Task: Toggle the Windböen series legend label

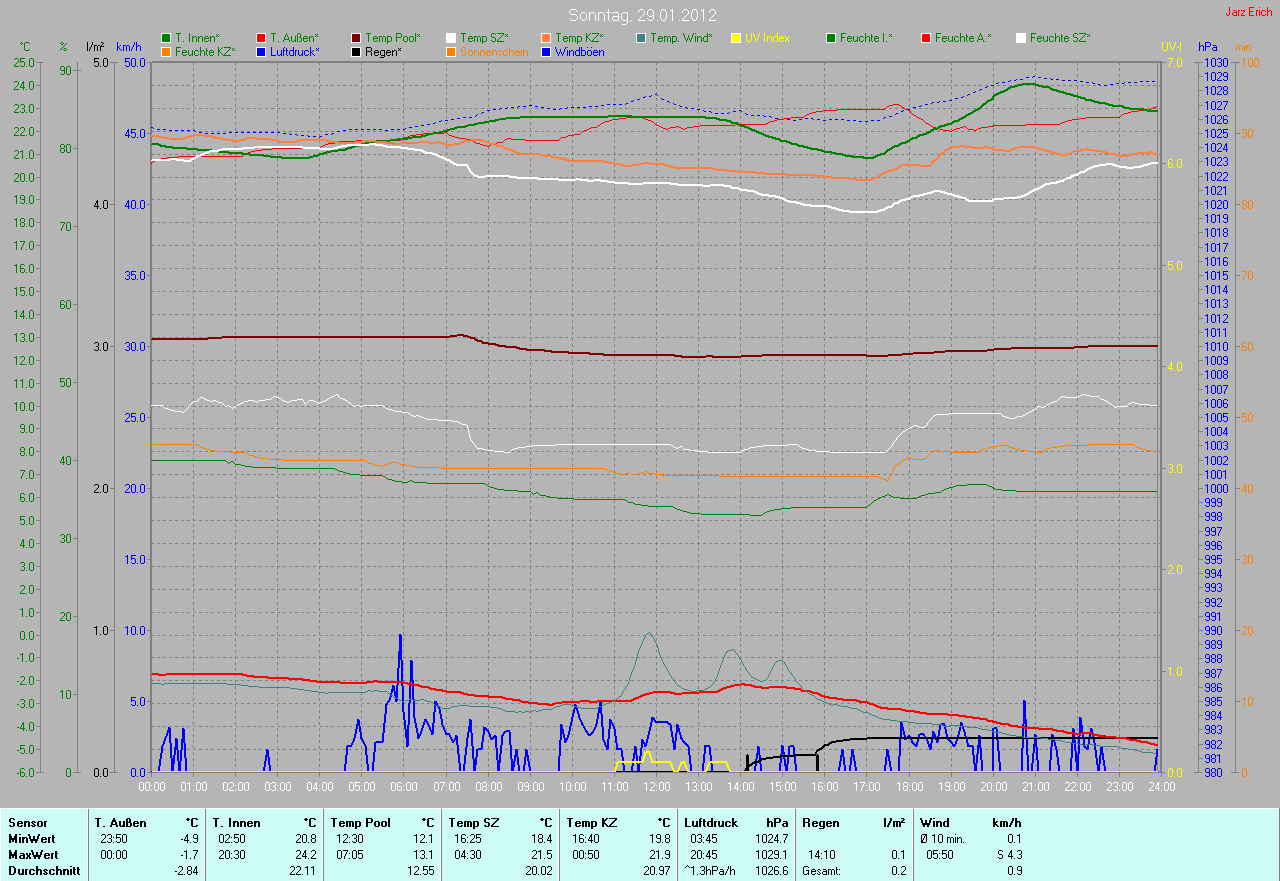Action: click(x=579, y=52)
